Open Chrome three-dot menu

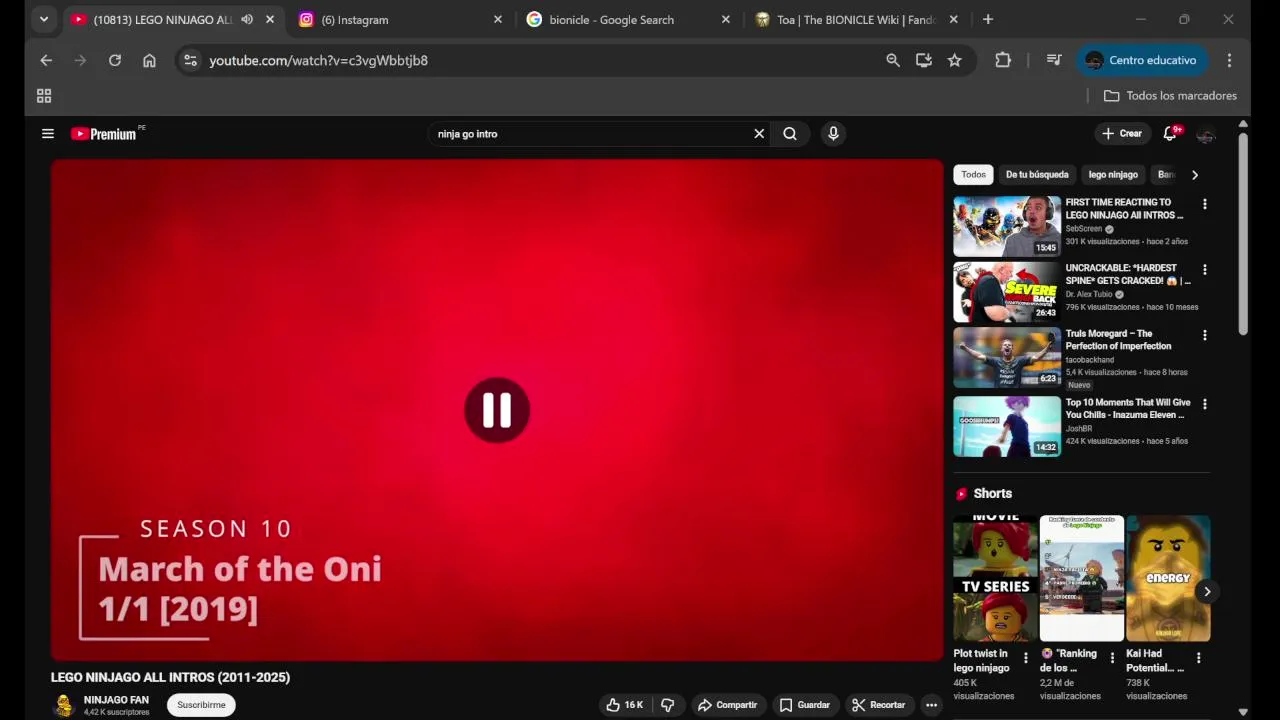click(1230, 60)
